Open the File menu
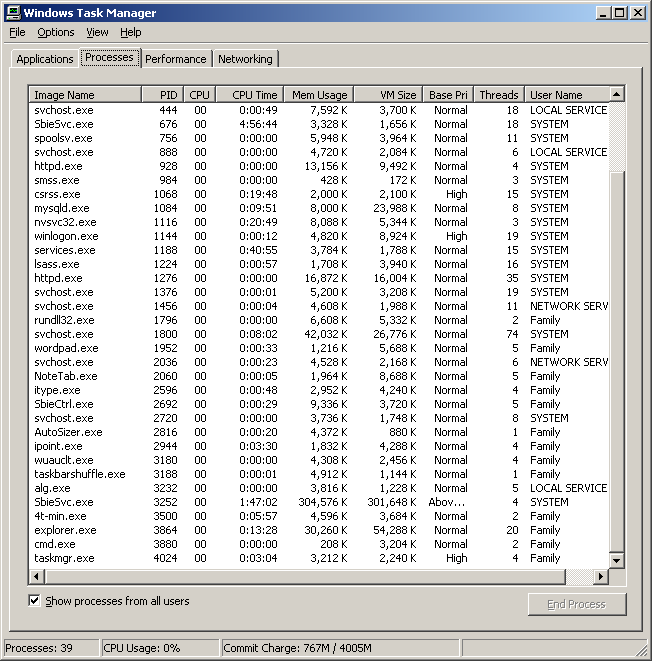 (x=17, y=32)
